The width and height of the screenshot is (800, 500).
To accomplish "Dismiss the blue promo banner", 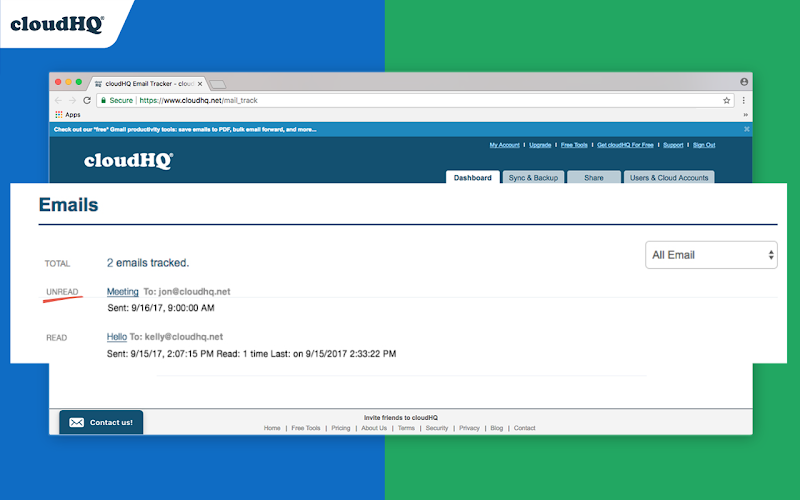I will 746,129.
